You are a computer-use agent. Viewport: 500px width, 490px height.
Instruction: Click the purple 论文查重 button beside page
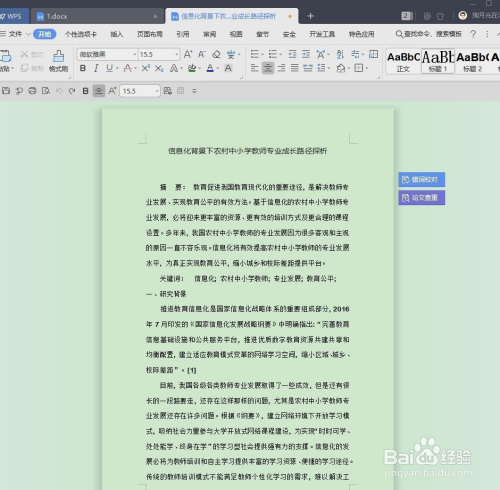coord(421,198)
